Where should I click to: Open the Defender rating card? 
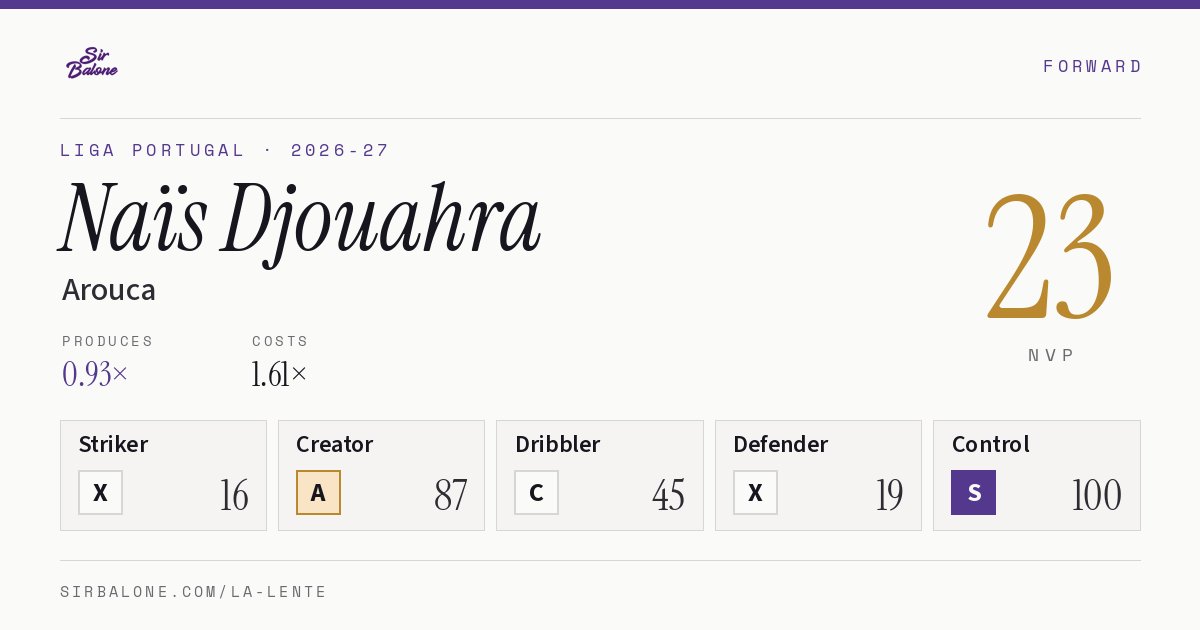818,475
